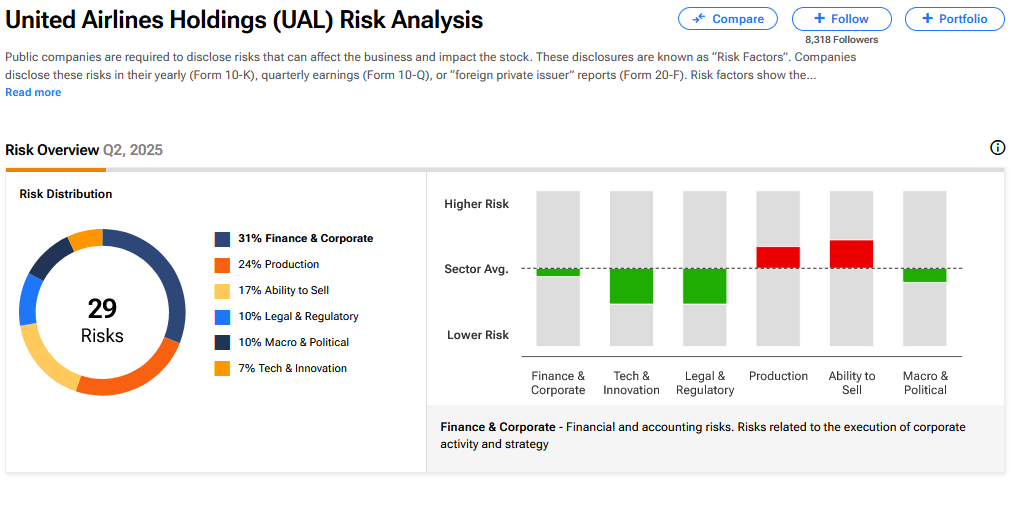Select the Ability to Sell legend entry
This screenshot has width=1011, height=514.
[283, 291]
